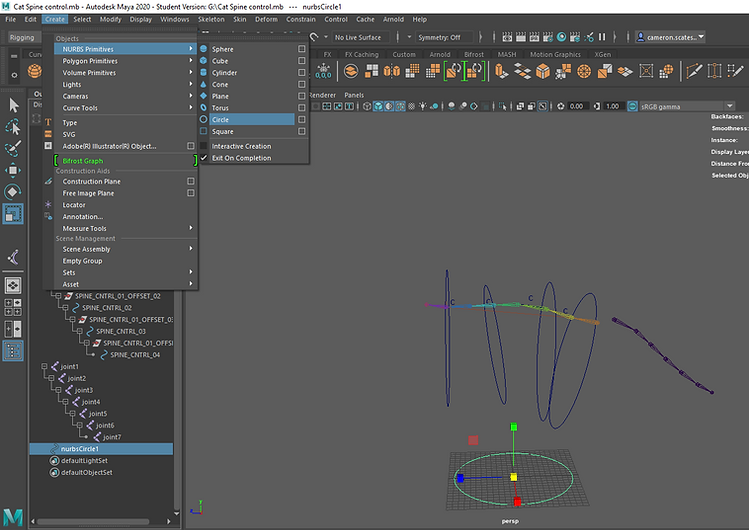Select Circle in NURBS Primitives submenu
The width and height of the screenshot is (749, 530).
pos(252,119)
